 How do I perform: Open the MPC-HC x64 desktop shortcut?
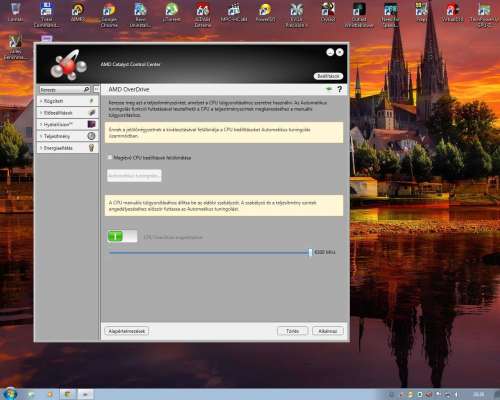coord(234,11)
